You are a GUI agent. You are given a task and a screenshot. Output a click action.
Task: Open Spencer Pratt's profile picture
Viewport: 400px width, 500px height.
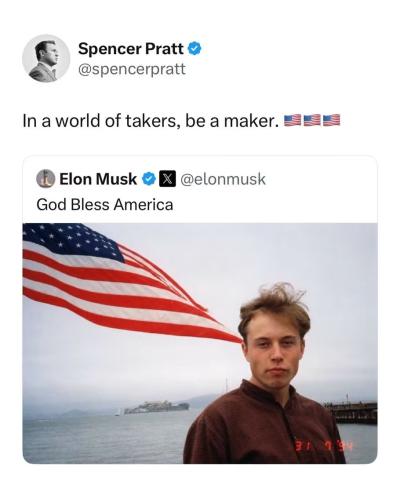[x=46, y=58]
